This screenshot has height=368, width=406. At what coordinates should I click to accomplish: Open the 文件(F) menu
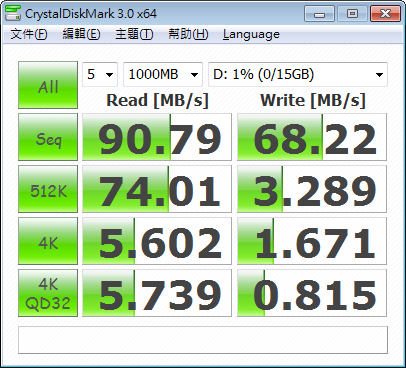[29, 34]
